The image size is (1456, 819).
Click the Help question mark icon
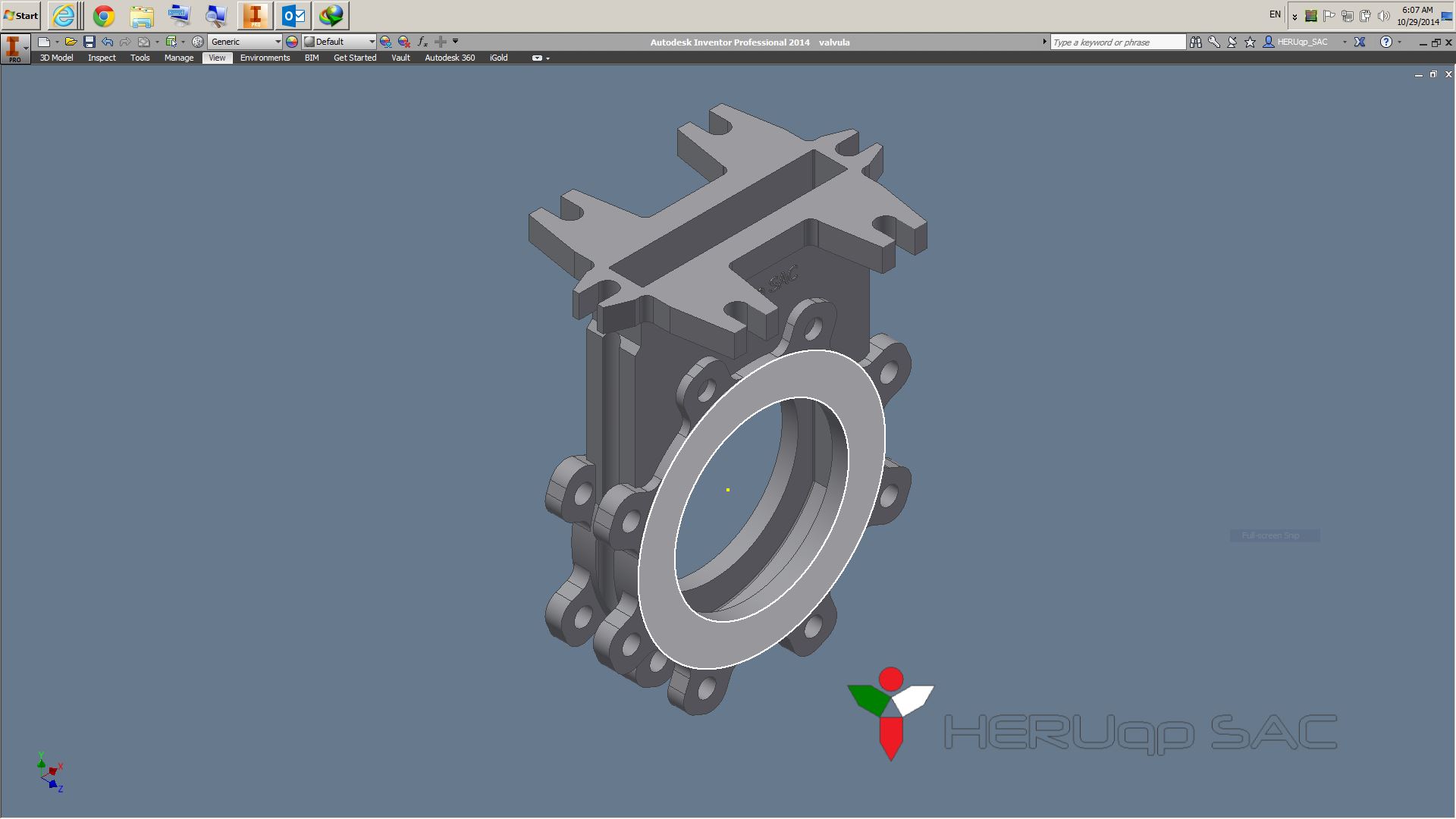[1385, 42]
